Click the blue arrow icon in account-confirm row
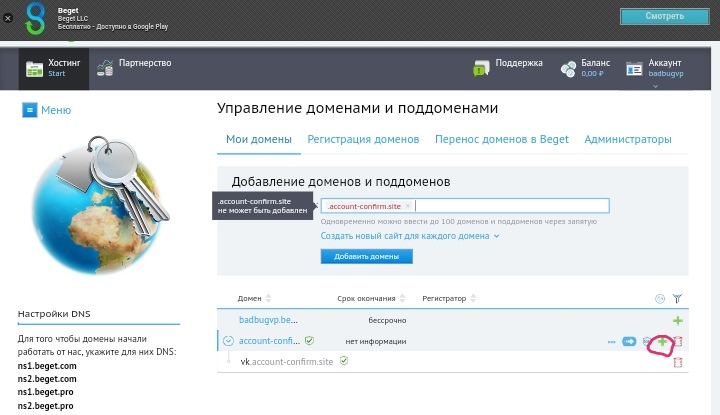Image resolution: width=720 pixels, height=415 pixels. pyautogui.click(x=630, y=342)
